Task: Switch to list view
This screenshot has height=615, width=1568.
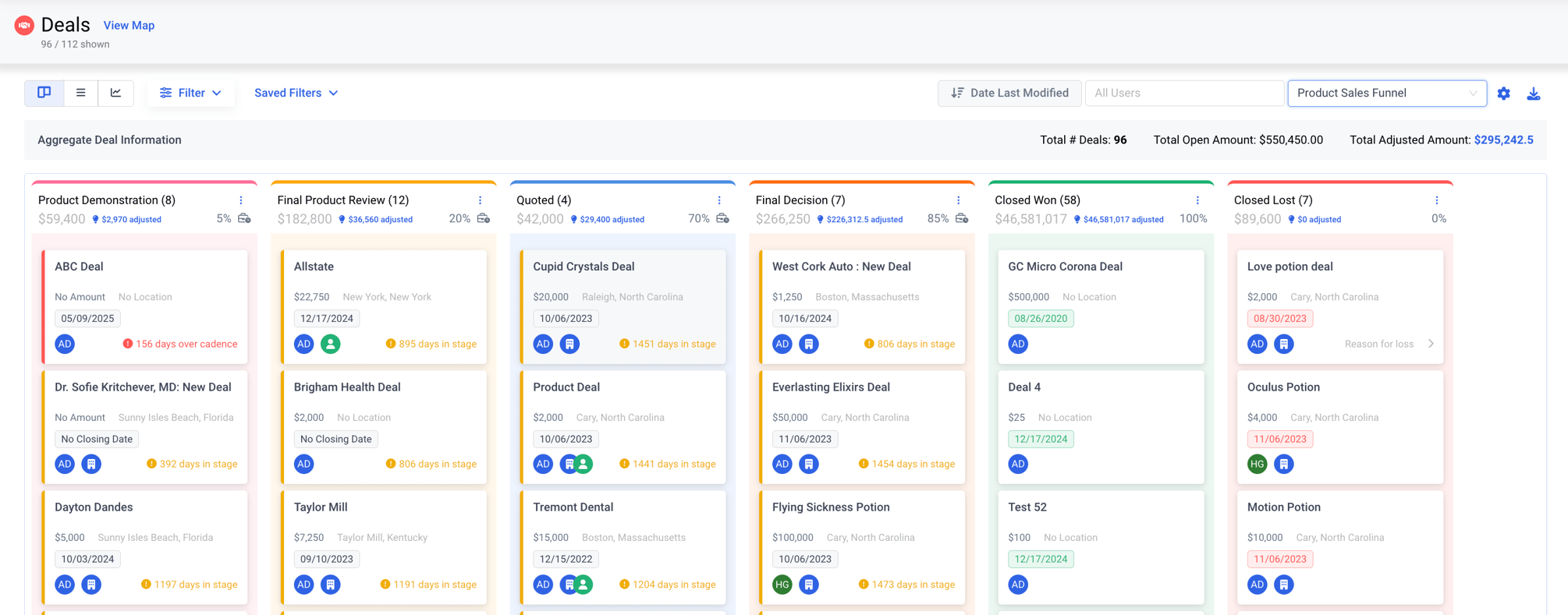Action: click(80, 93)
